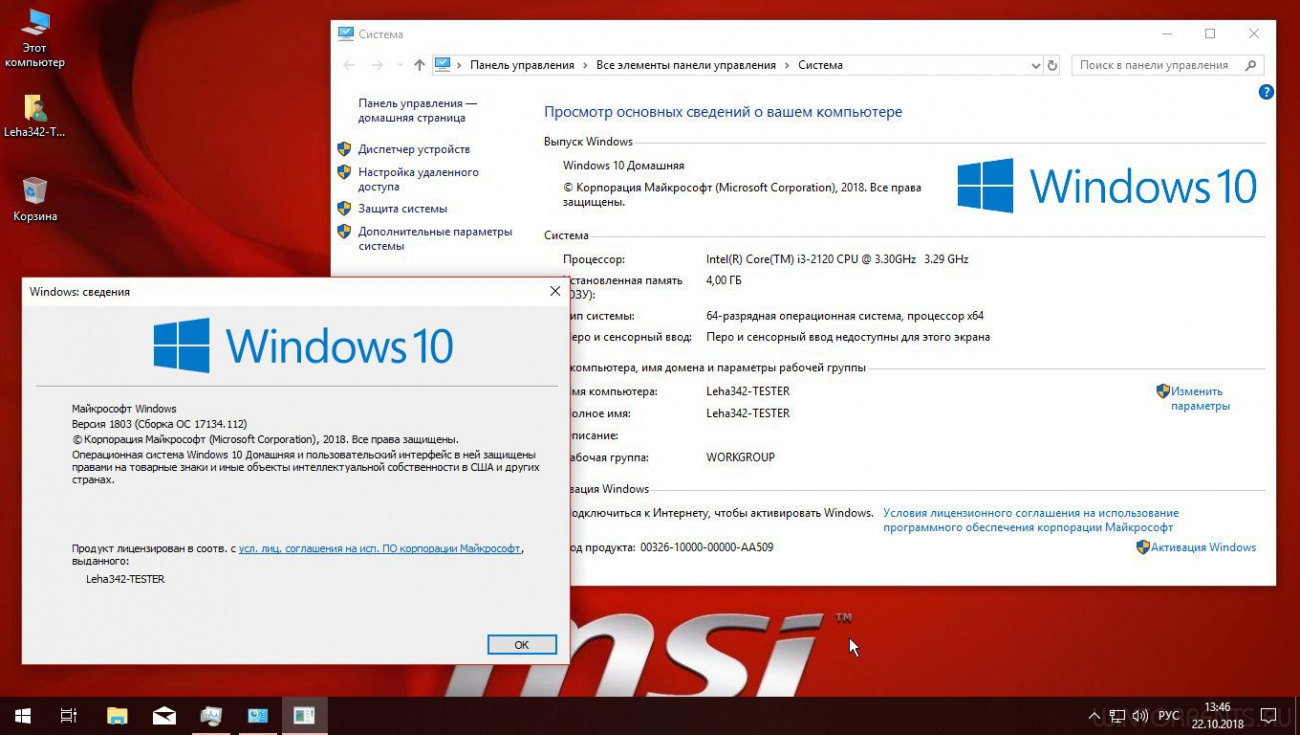Refresh the System window
This screenshot has height=735, width=1300.
[x=1052, y=65]
